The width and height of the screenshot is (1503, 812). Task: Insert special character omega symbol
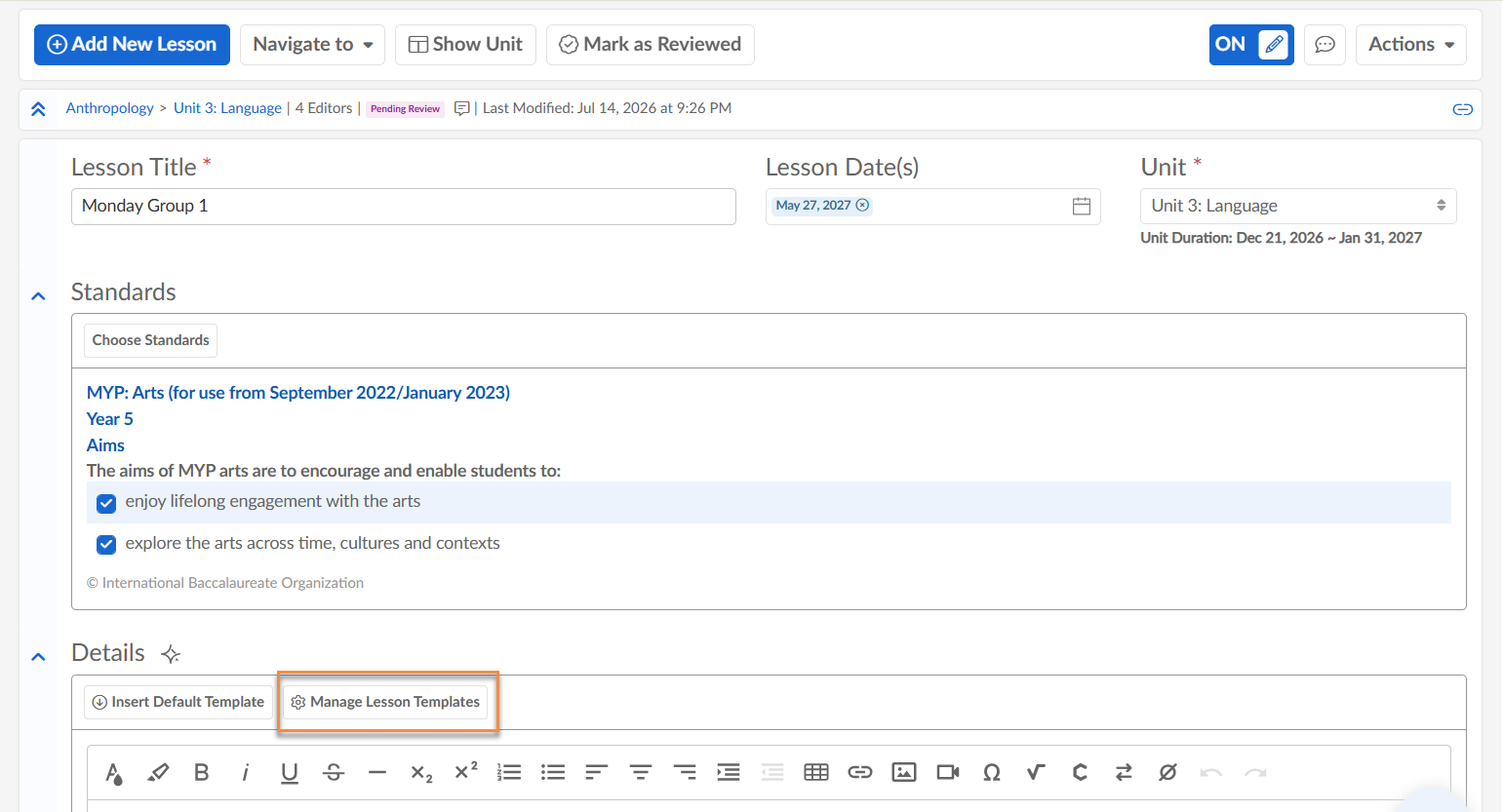click(992, 773)
